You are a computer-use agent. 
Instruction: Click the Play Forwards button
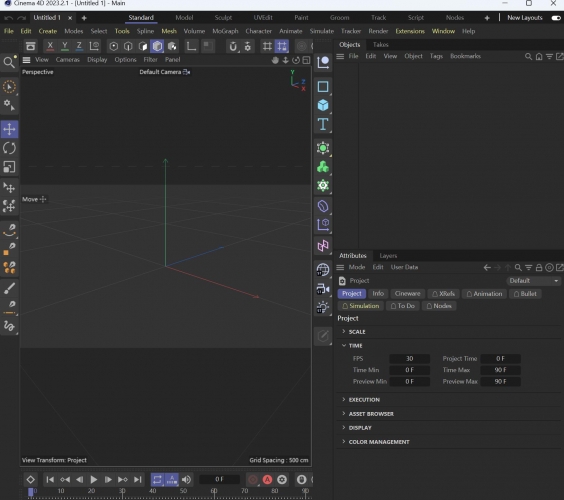[x=94, y=479]
